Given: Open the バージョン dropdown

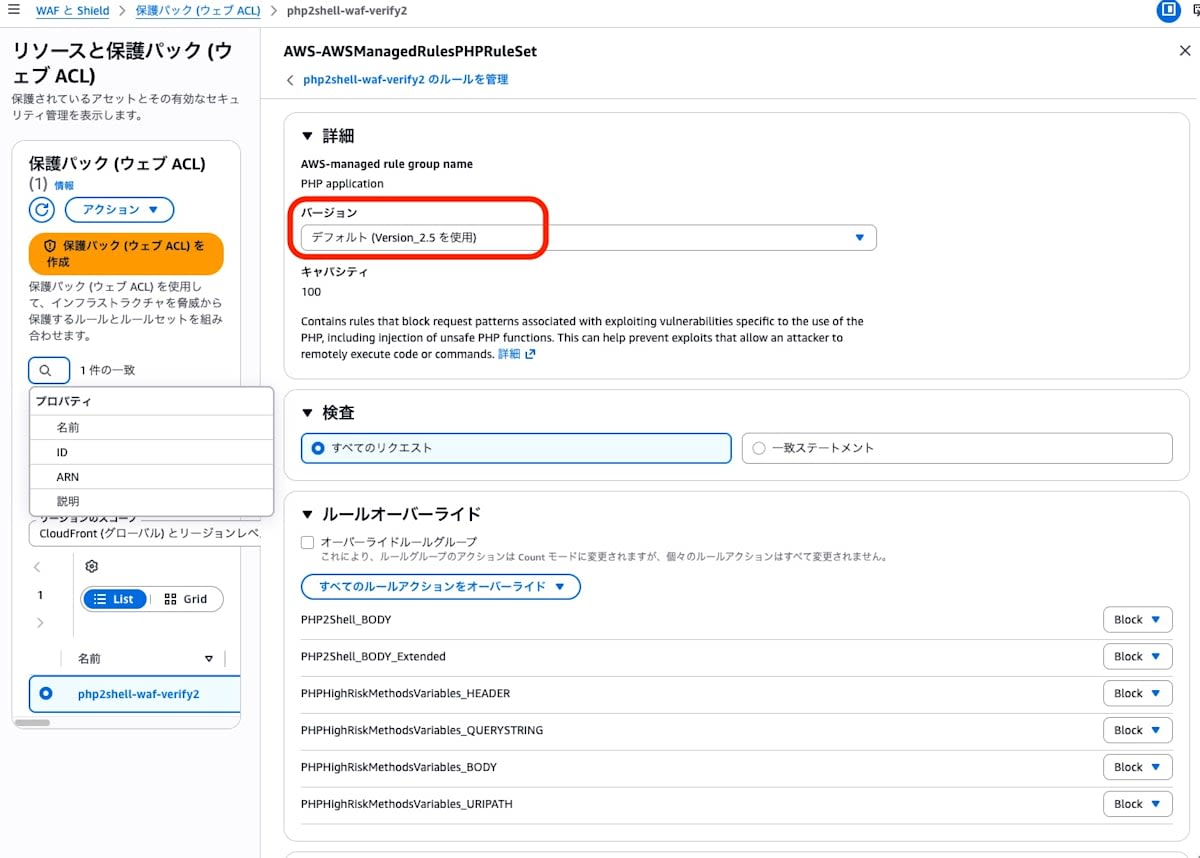Looking at the screenshot, I should [588, 238].
